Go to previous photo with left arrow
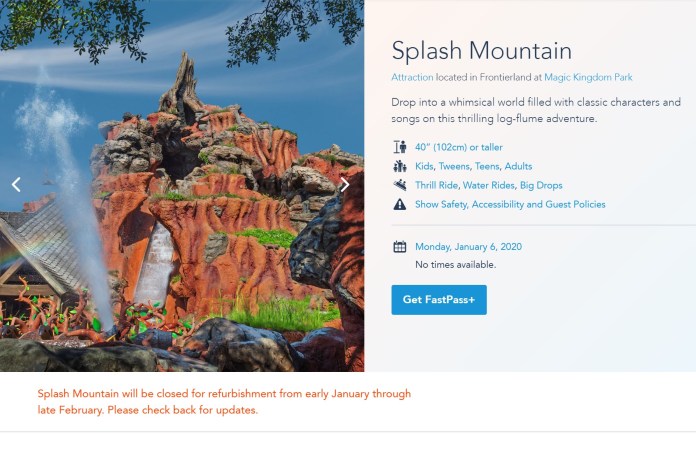Screen dimensions: 696x461 click(x=16, y=185)
